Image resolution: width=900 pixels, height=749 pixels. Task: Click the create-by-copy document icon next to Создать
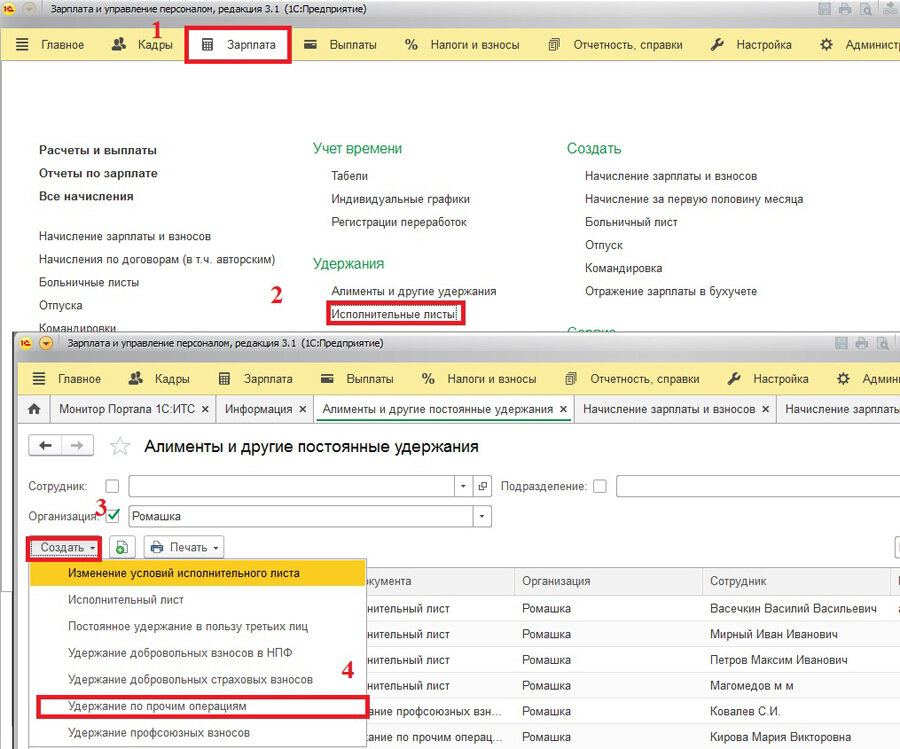point(122,548)
